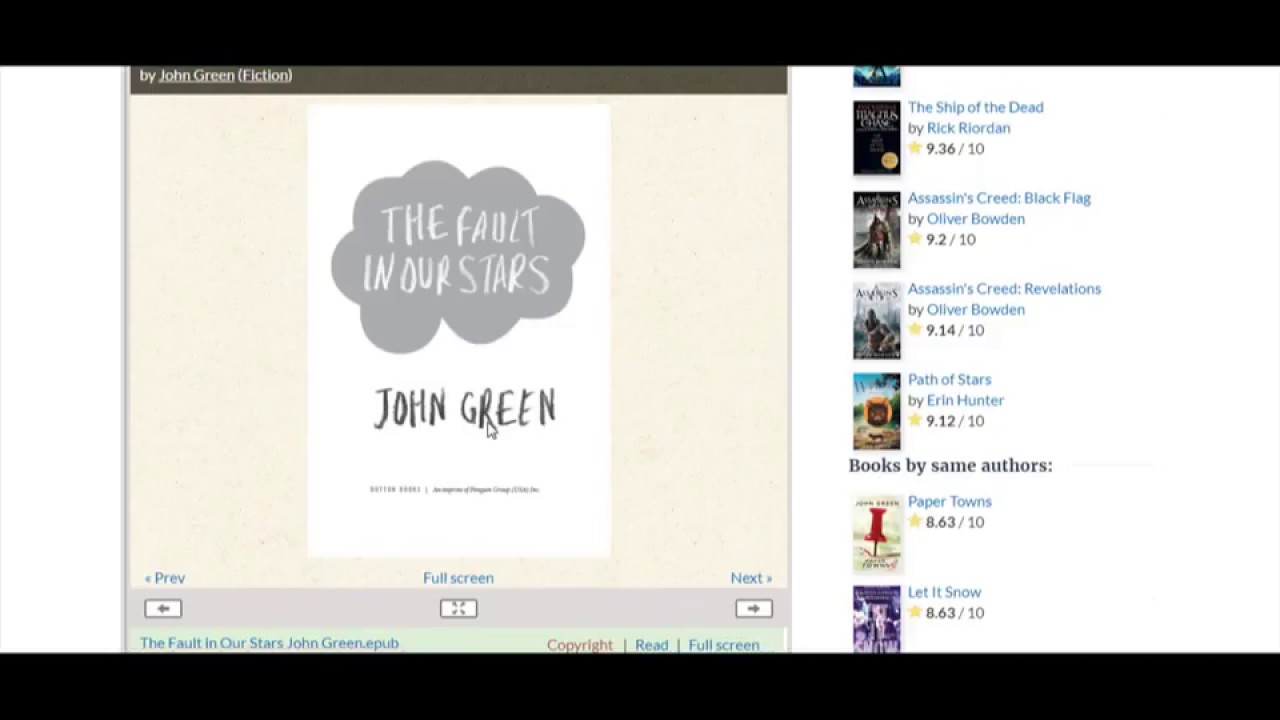The height and width of the screenshot is (720, 1280).
Task: Click the Copyright link
Action: coord(580,644)
